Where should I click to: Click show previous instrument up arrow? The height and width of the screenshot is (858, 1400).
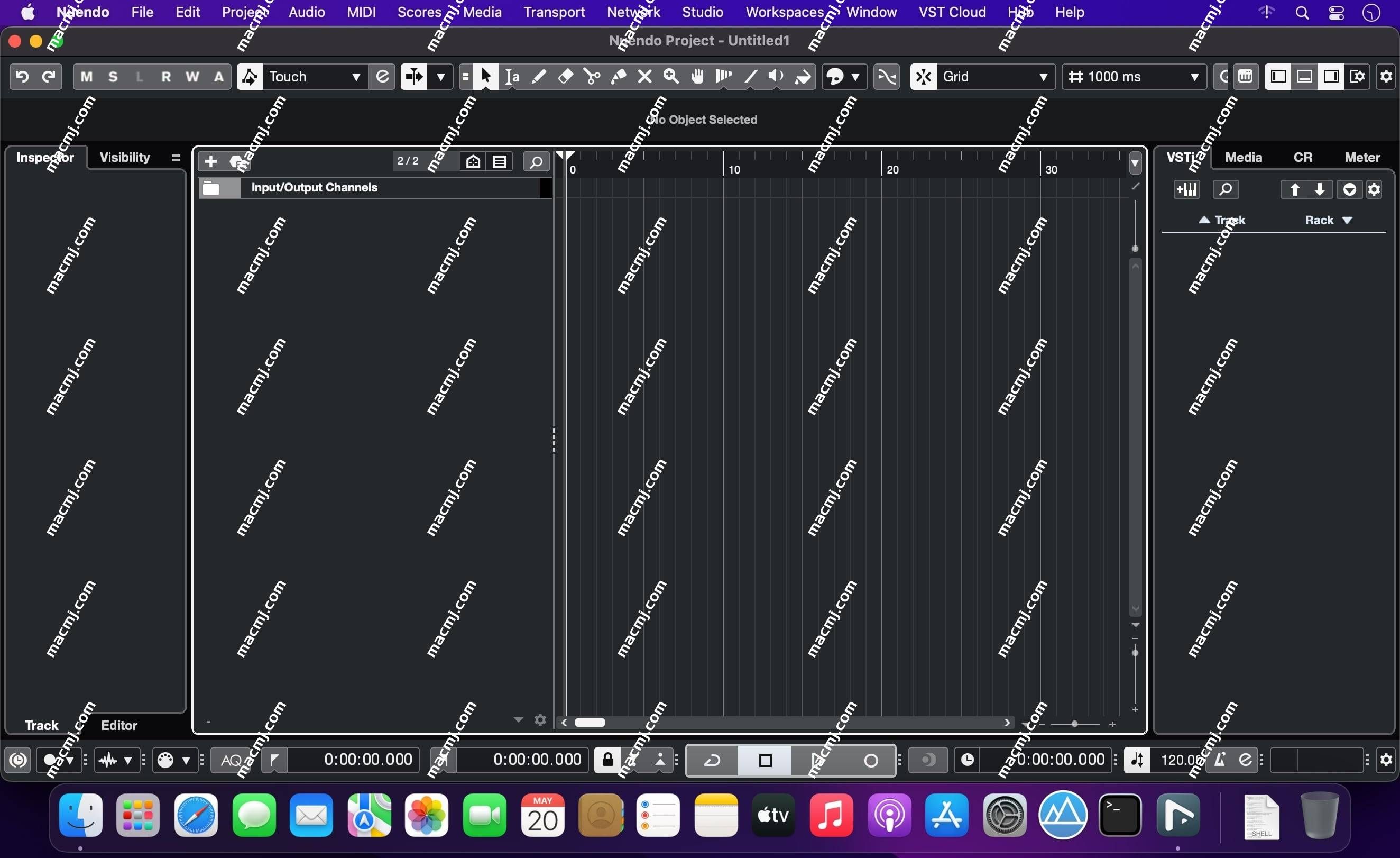[x=1294, y=189]
